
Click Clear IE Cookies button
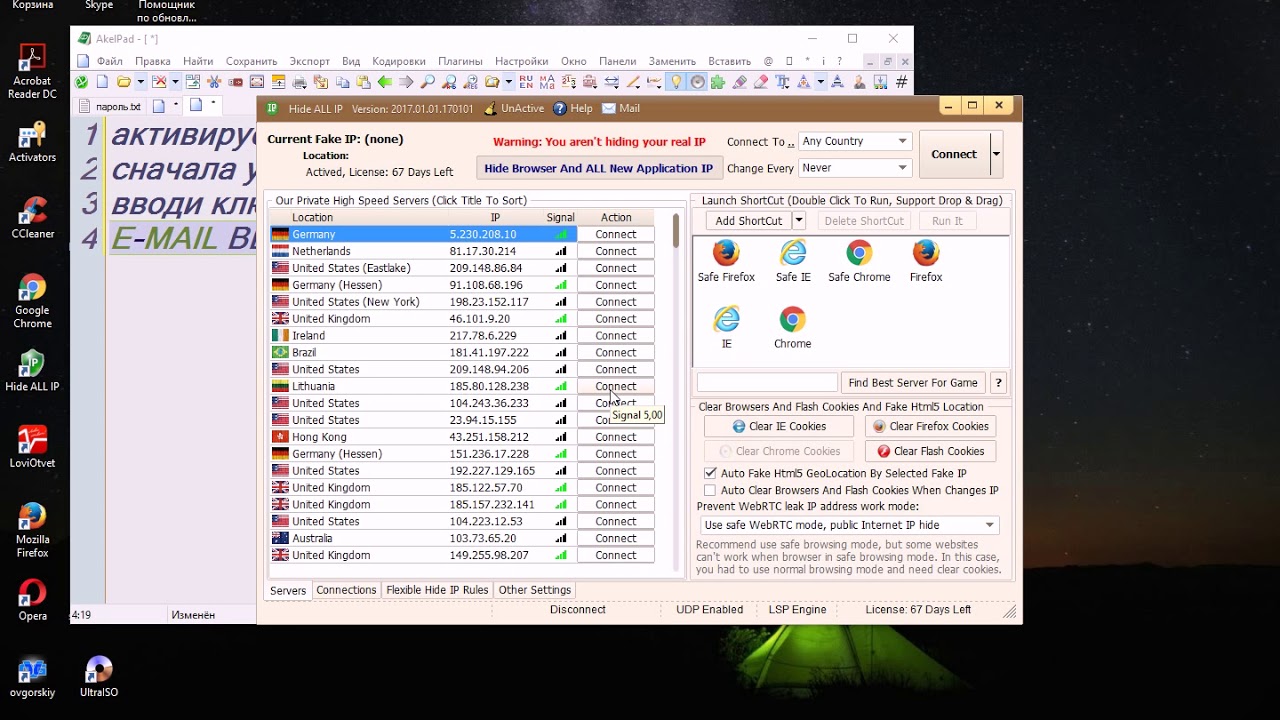pyautogui.click(x=779, y=426)
